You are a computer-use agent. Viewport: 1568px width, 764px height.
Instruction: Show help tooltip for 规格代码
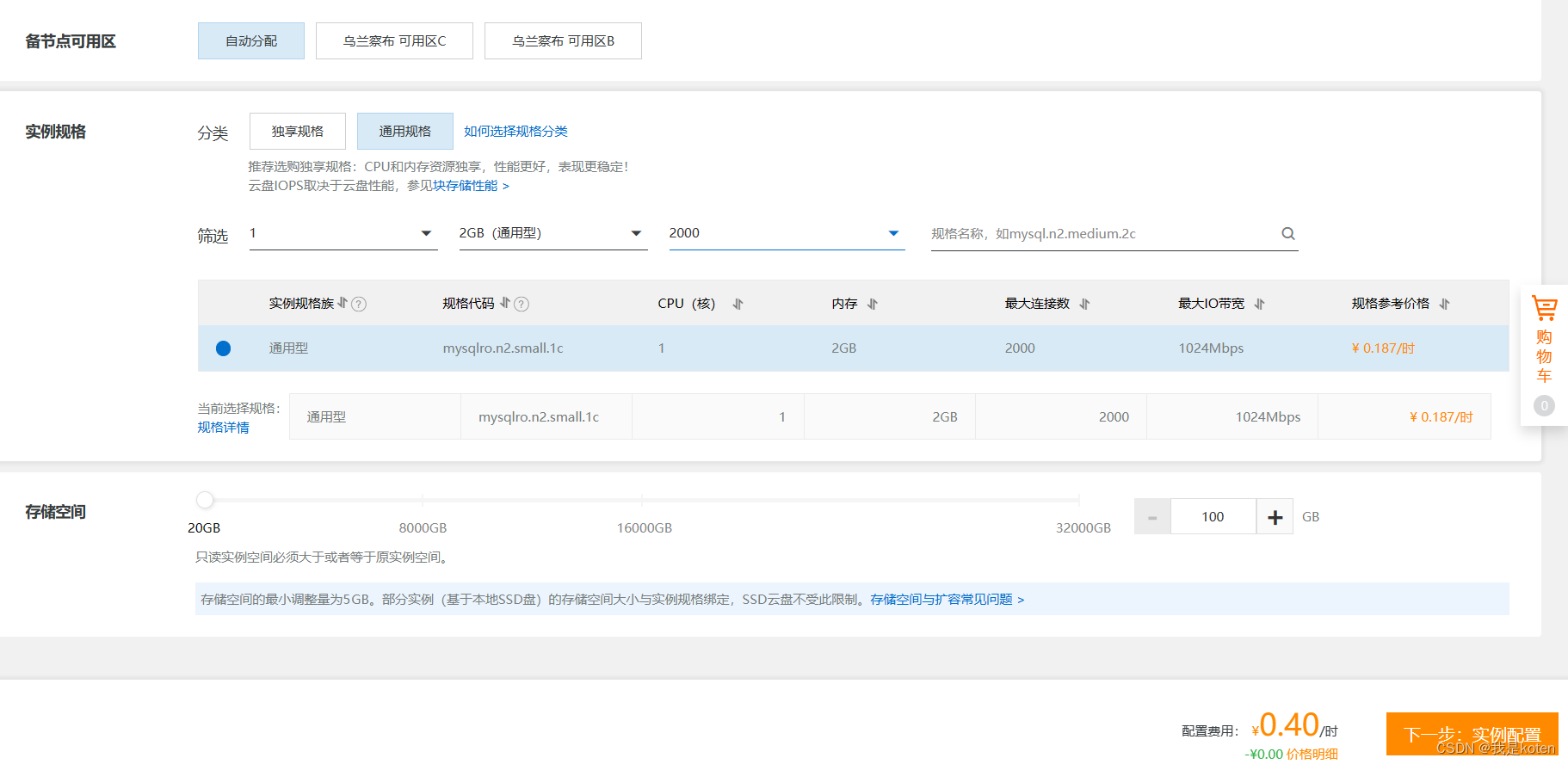coord(522,304)
